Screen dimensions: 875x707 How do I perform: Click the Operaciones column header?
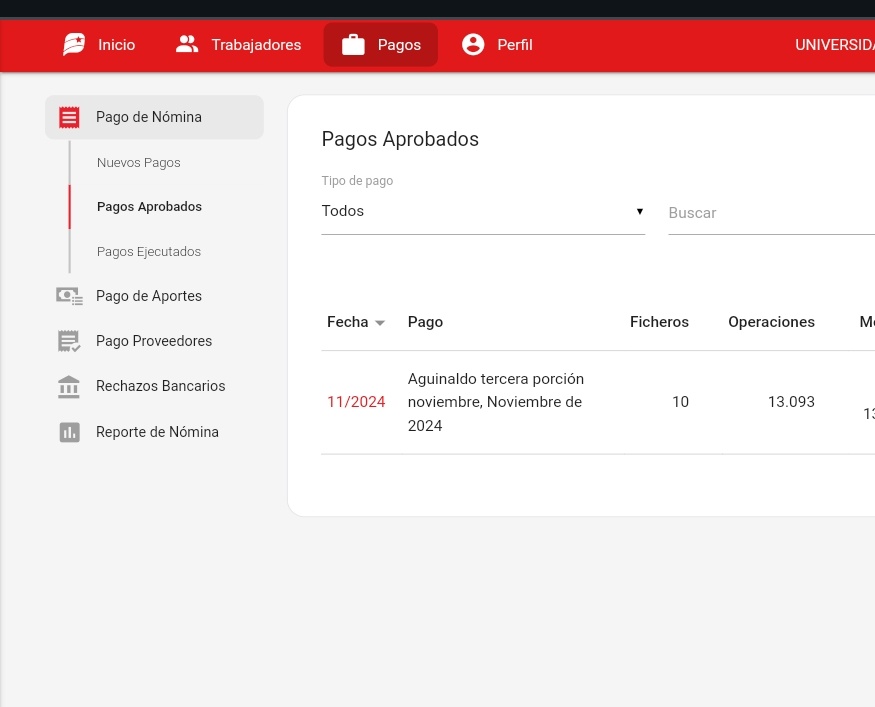coord(771,322)
